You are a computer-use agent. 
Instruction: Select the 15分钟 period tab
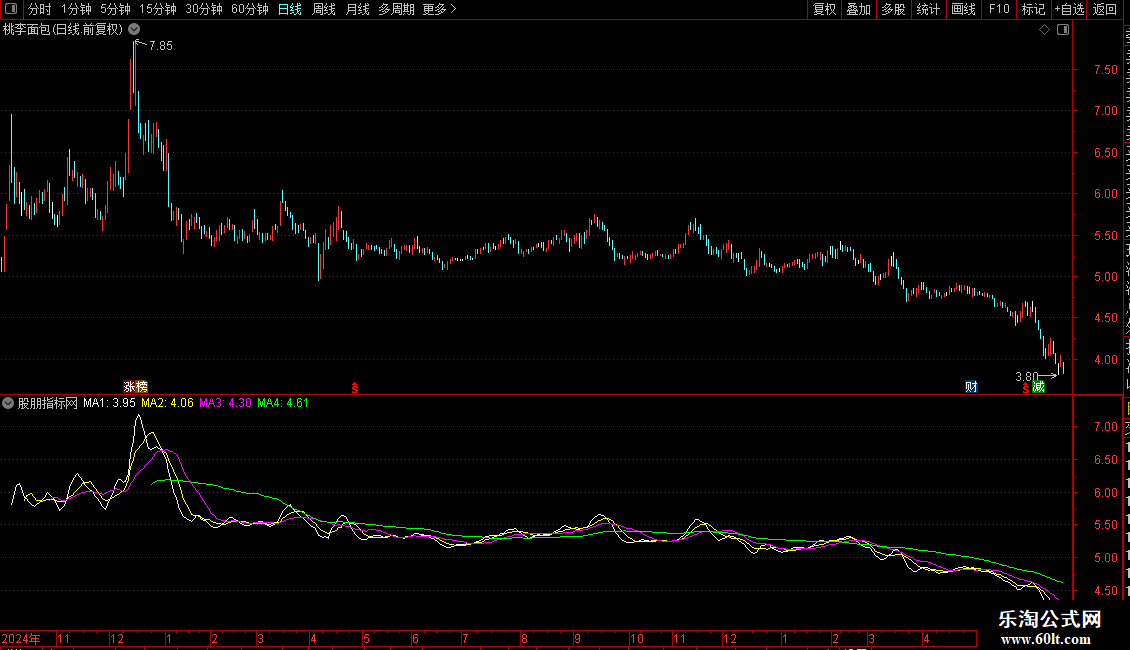[158, 9]
